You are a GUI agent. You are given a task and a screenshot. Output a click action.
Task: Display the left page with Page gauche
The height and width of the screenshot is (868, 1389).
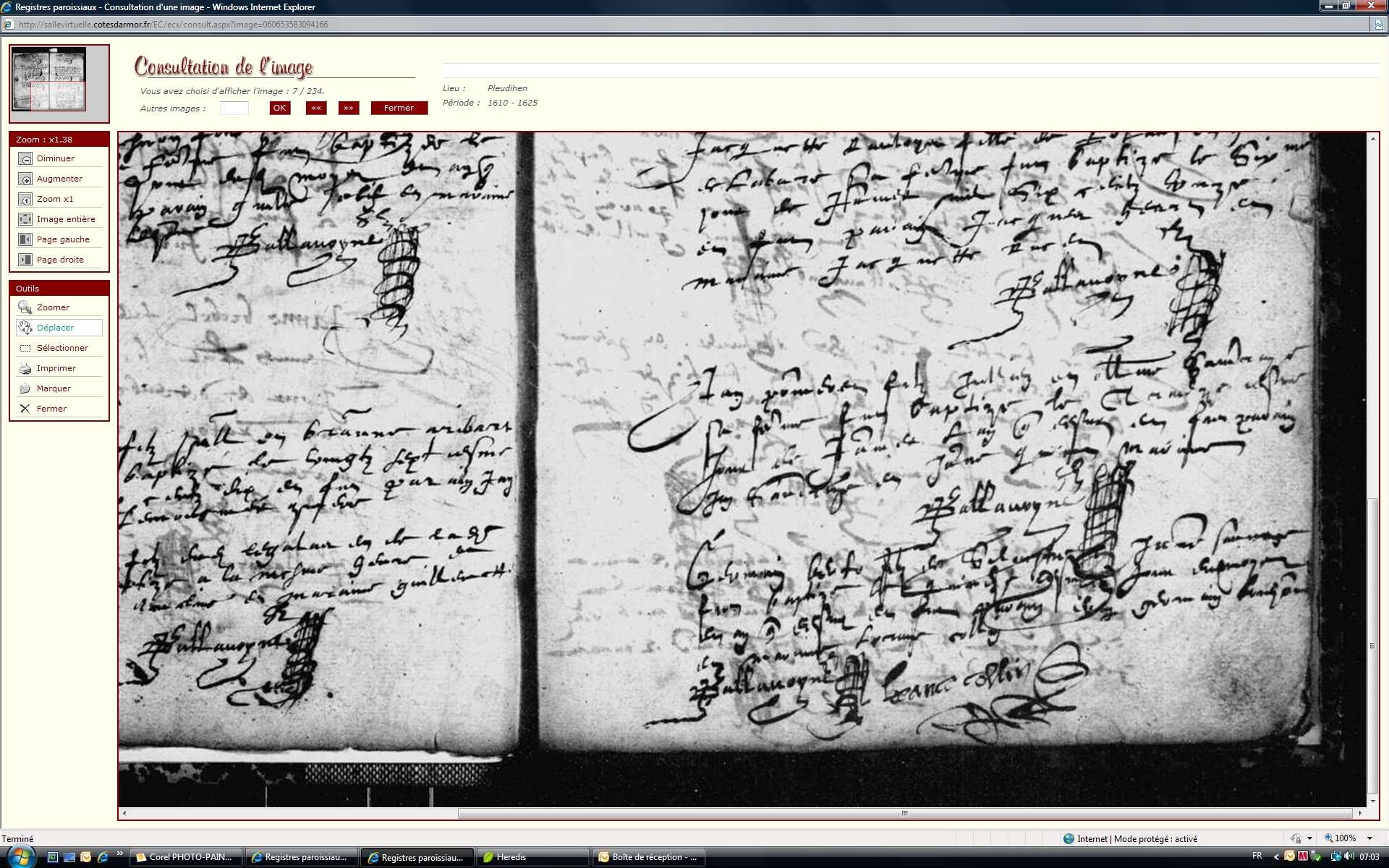25,239
